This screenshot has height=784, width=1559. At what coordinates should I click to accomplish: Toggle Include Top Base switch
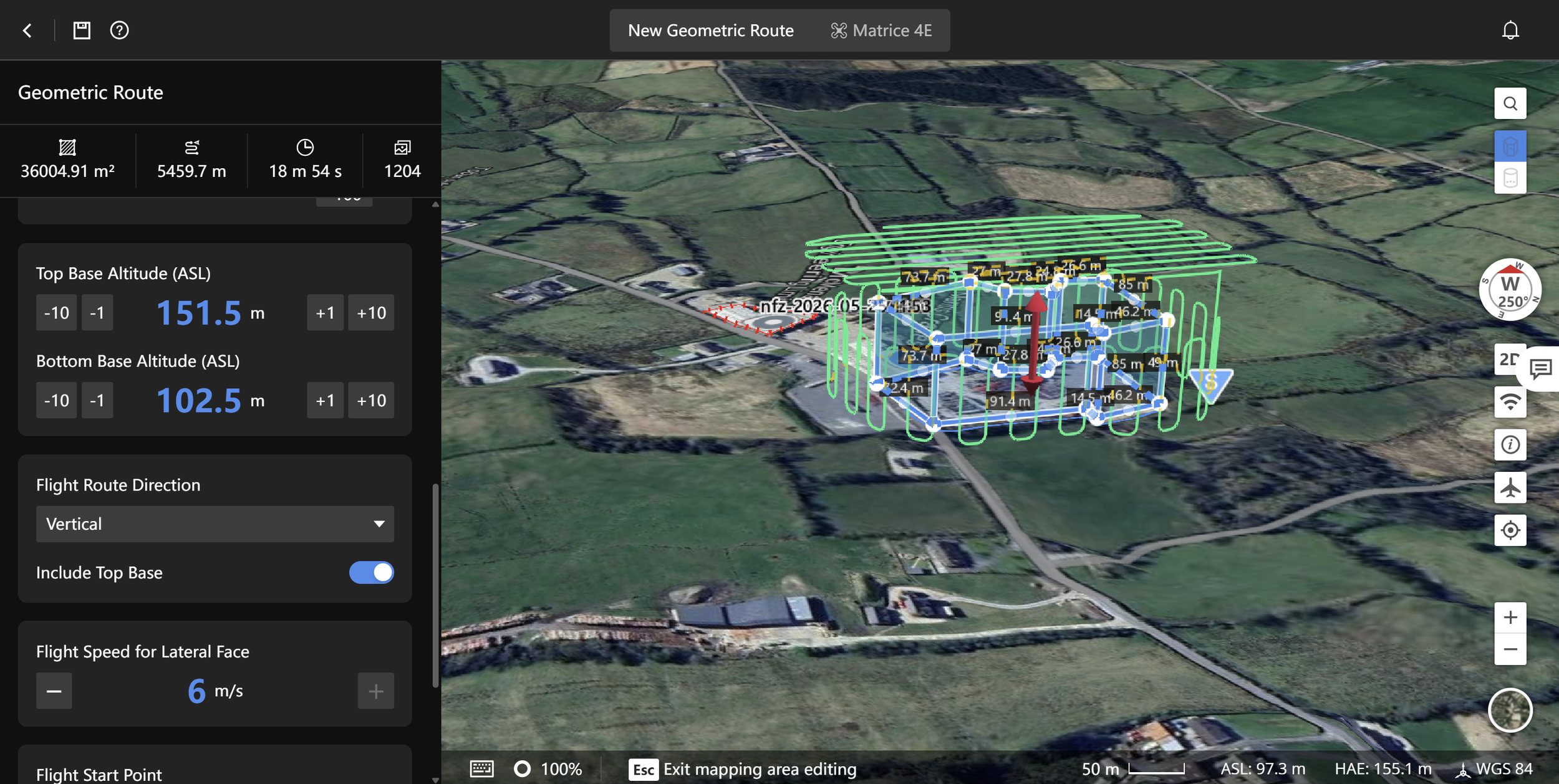[372, 572]
